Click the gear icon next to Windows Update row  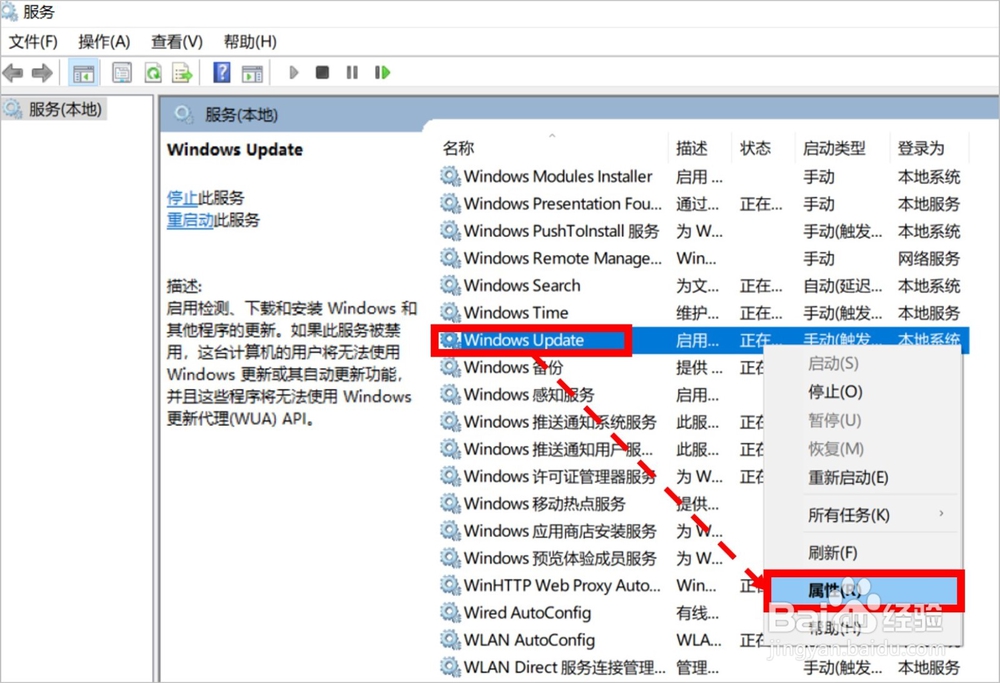pos(450,340)
